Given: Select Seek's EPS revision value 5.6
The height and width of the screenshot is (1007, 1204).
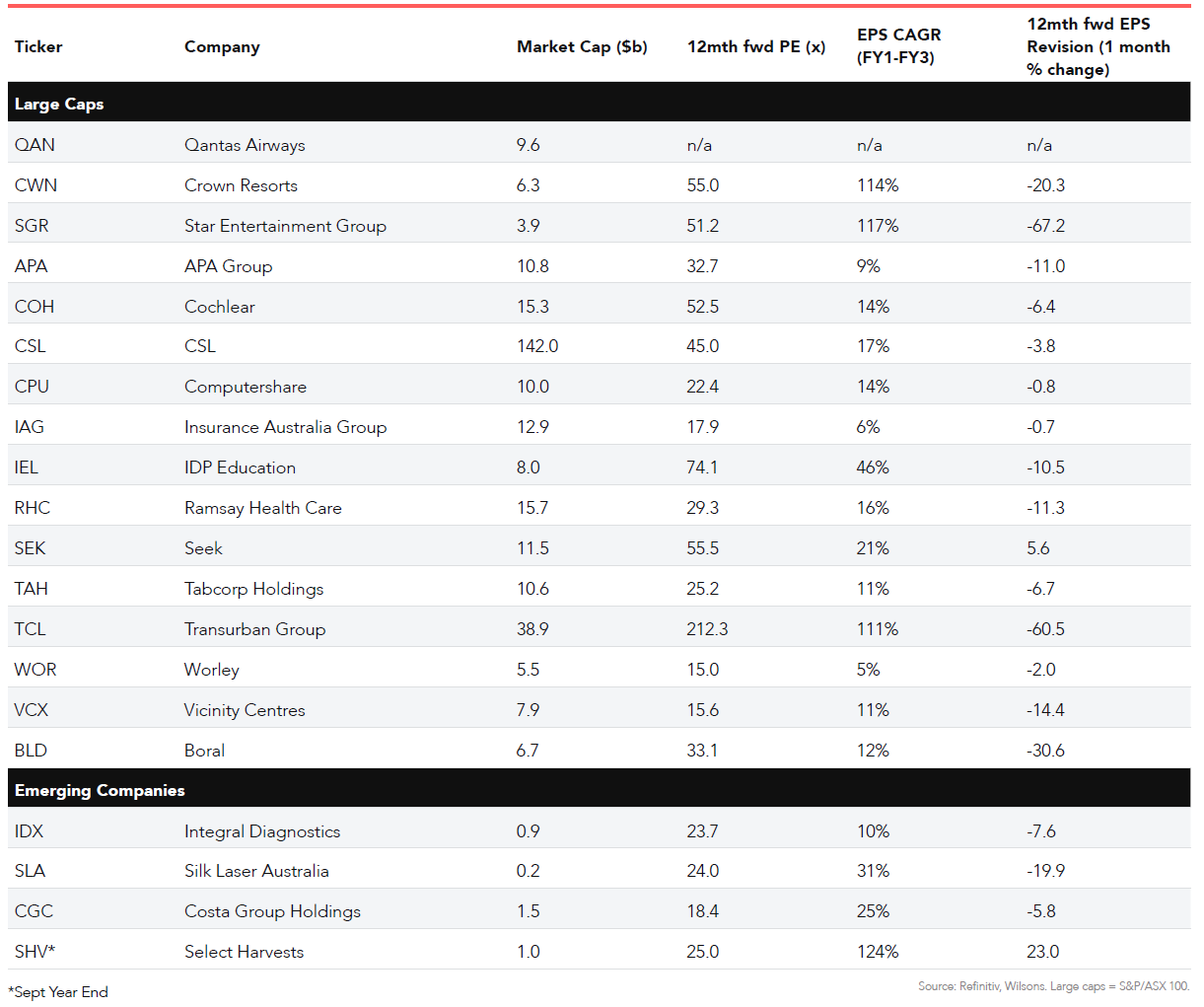Looking at the screenshot, I should click(x=1037, y=548).
